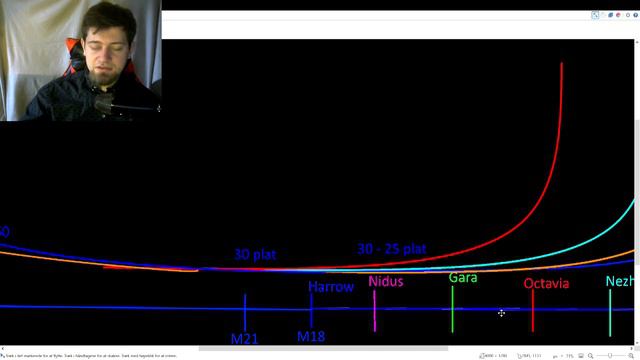Click the vertical scrollbar thumb
This screenshot has height=360, width=640.
[637, 192]
